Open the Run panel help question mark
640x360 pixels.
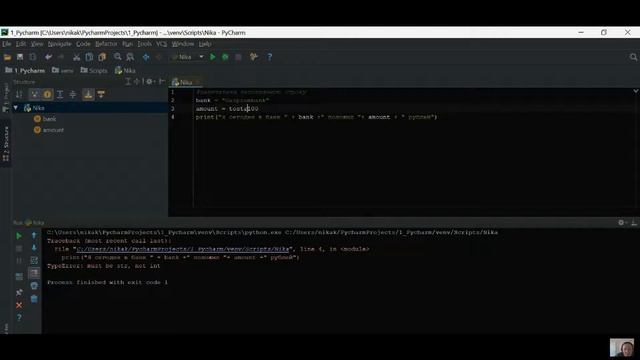[19, 318]
